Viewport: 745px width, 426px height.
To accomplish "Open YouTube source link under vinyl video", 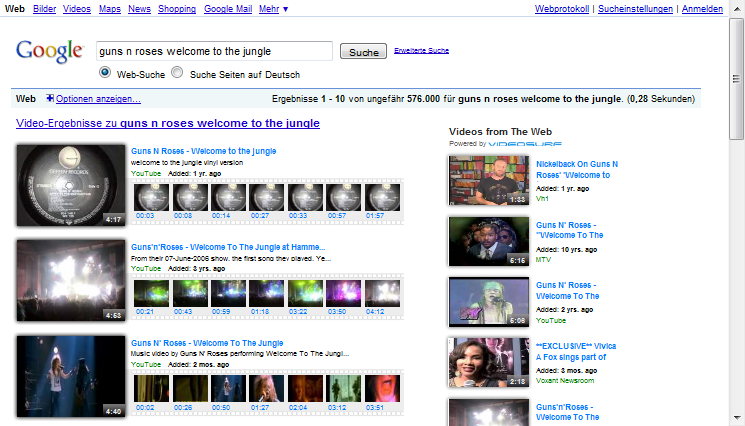I will tap(146, 173).
